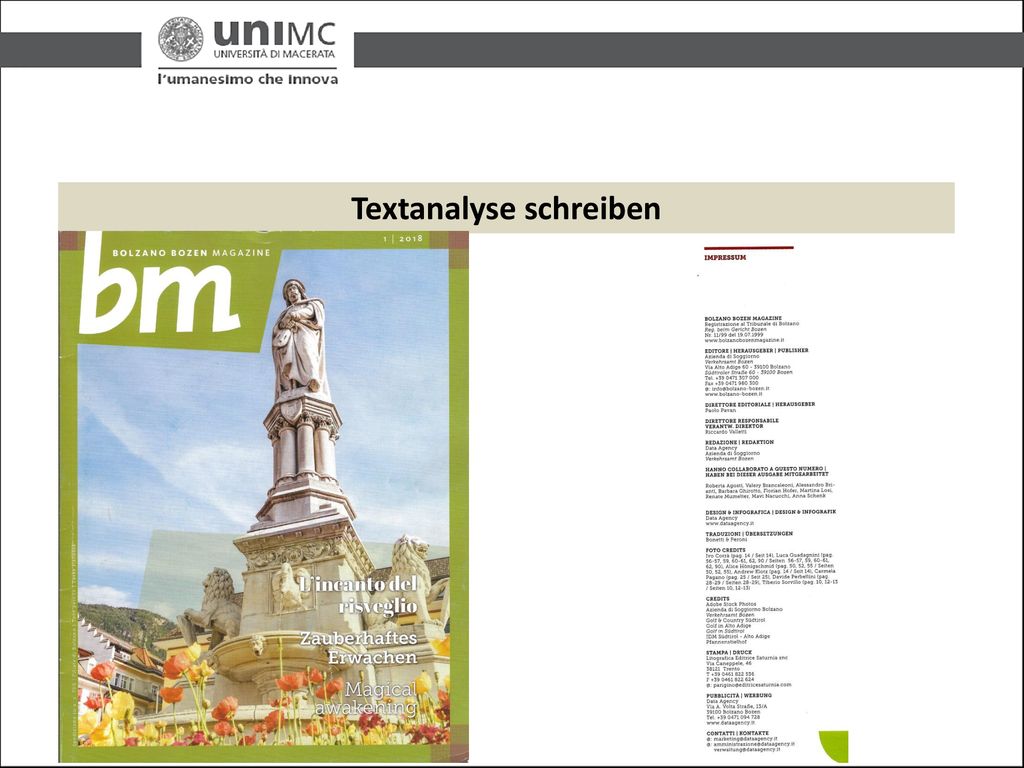Select the "STAMPA | DRUCK" heading
The height and width of the screenshot is (768, 1024).
click(729, 652)
